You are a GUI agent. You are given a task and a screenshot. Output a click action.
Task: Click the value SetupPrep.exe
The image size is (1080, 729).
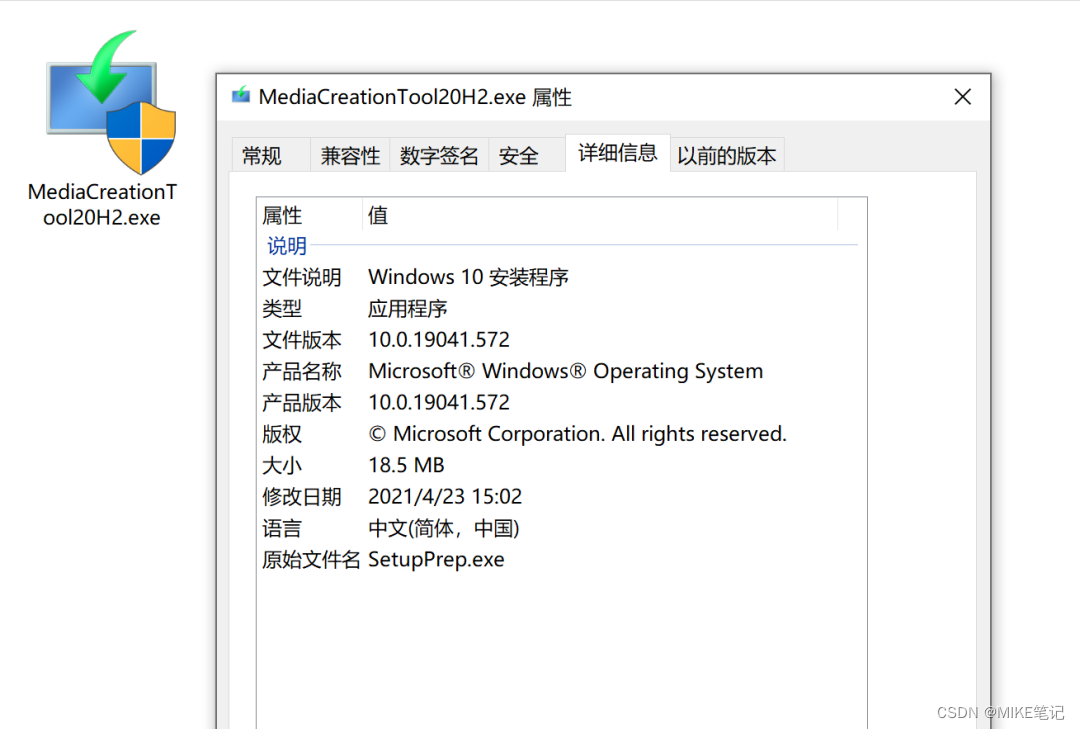pyautogui.click(x=436, y=559)
